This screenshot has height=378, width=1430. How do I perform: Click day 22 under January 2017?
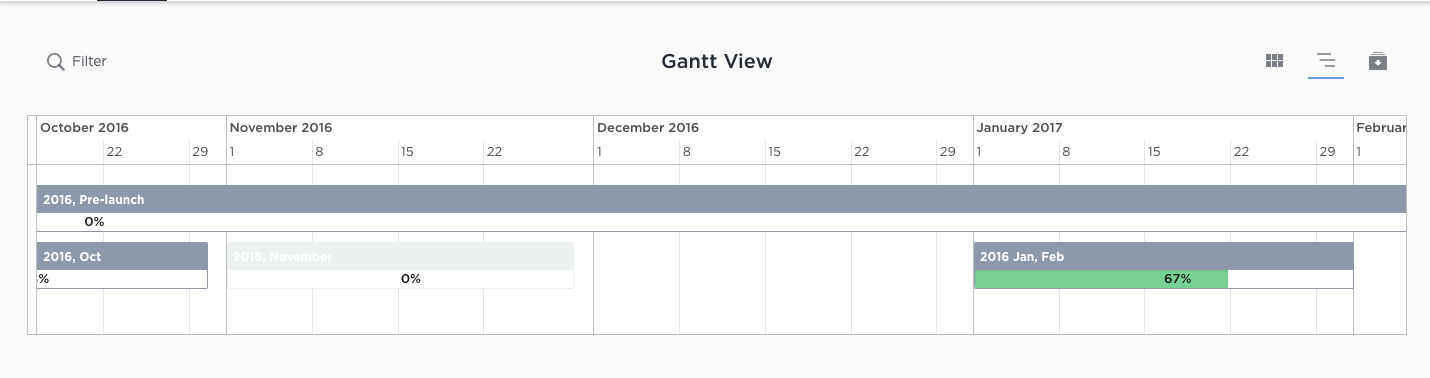point(1241,152)
